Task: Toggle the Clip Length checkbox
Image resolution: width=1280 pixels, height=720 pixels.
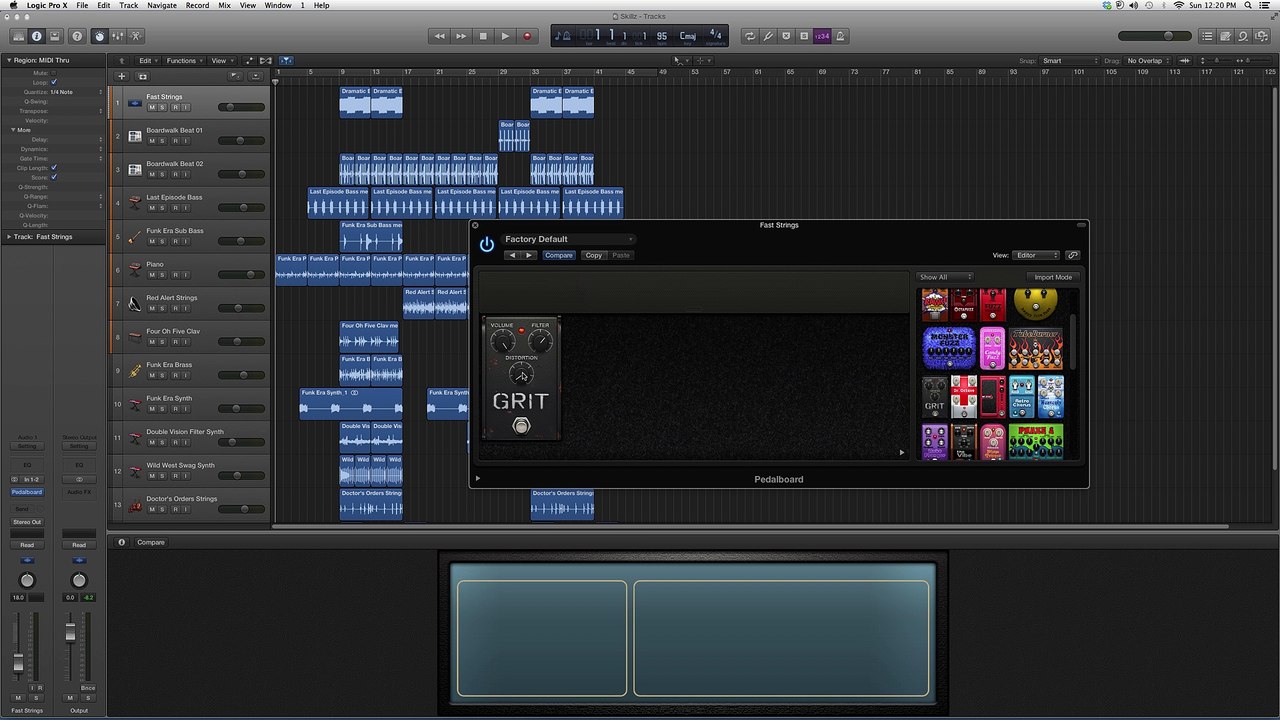Action: pyautogui.click(x=54, y=168)
